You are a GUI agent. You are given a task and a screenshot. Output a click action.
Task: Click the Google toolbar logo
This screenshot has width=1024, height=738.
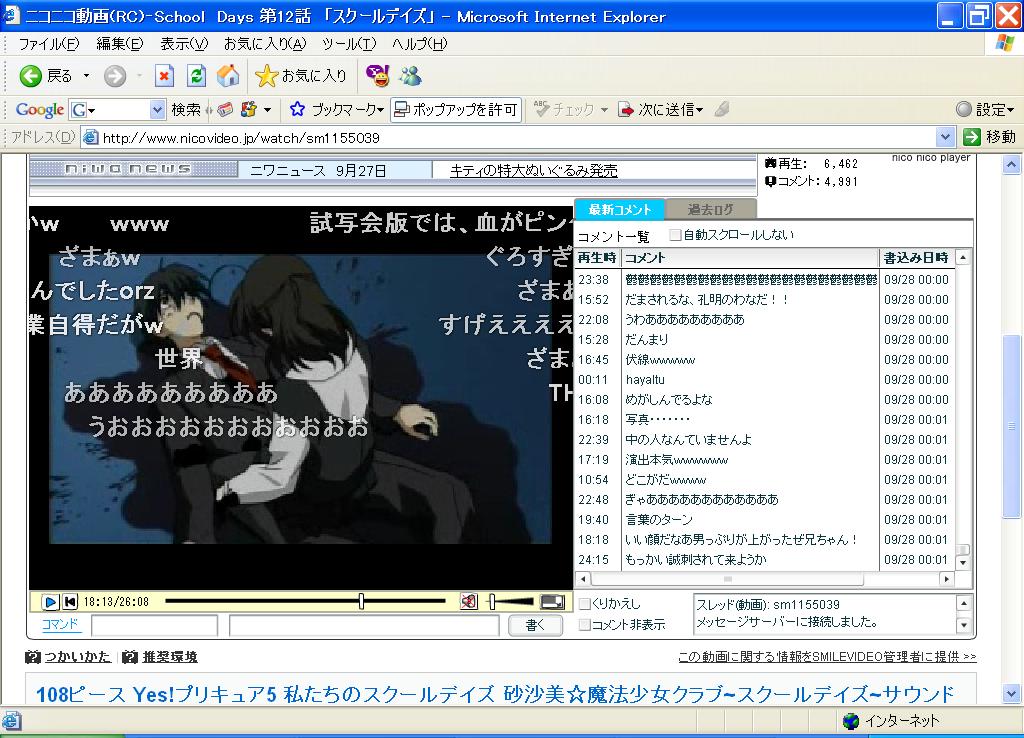coord(40,110)
